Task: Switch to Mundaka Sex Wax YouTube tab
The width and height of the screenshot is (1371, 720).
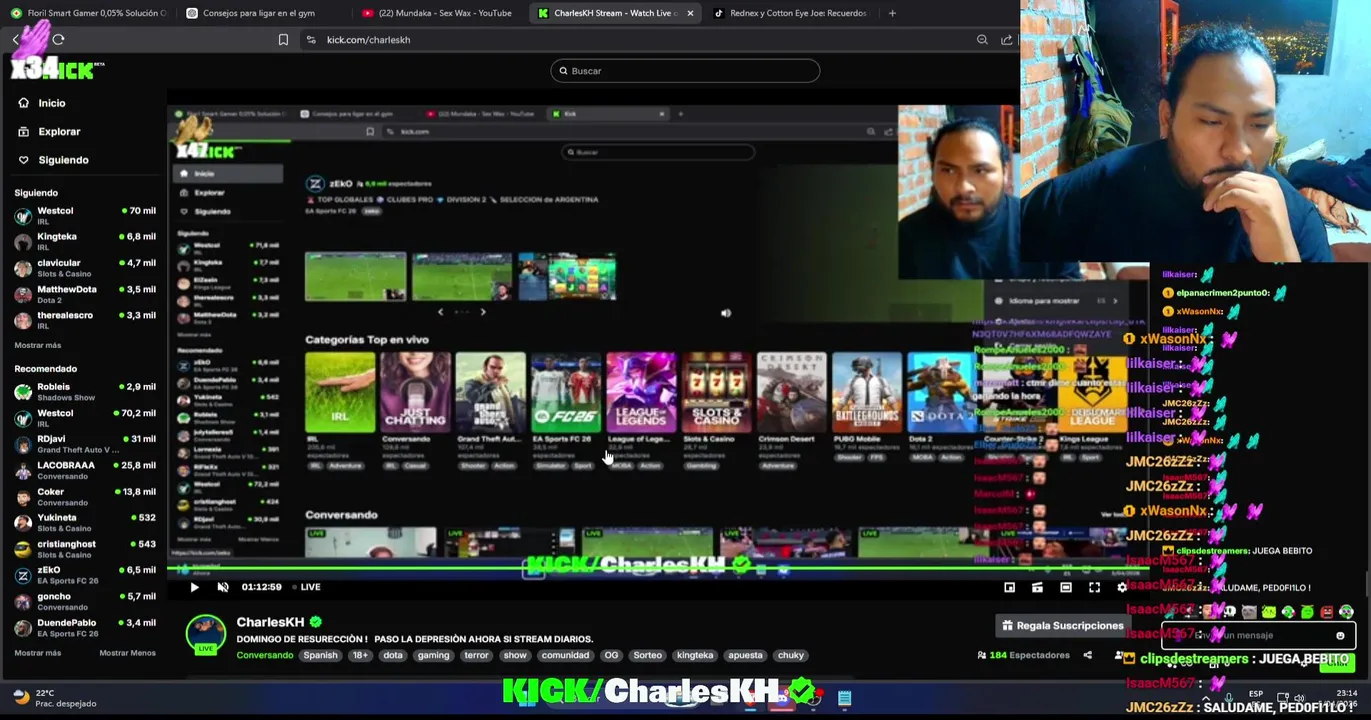Action: [x=437, y=13]
